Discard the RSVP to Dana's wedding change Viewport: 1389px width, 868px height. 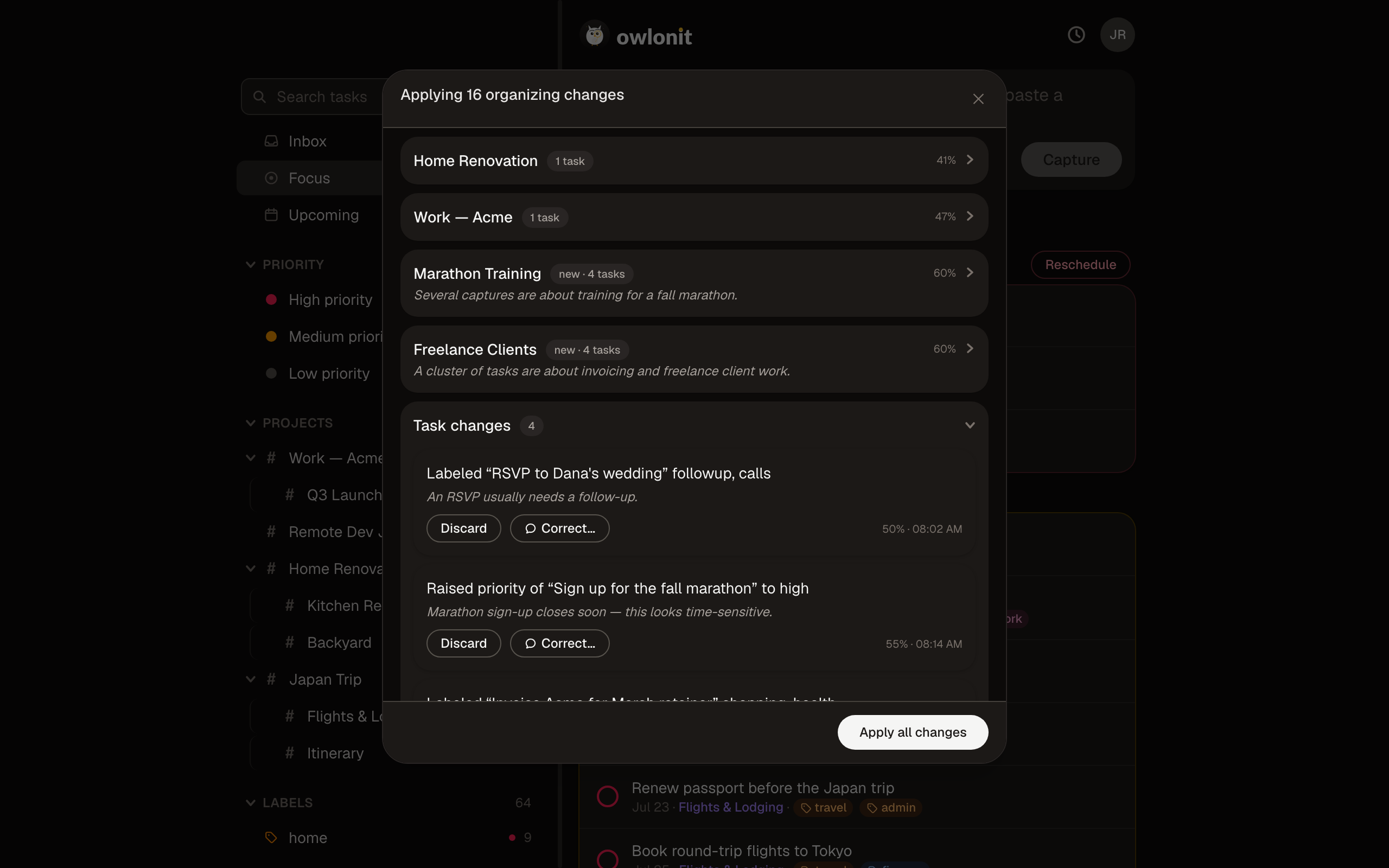pyautogui.click(x=463, y=528)
